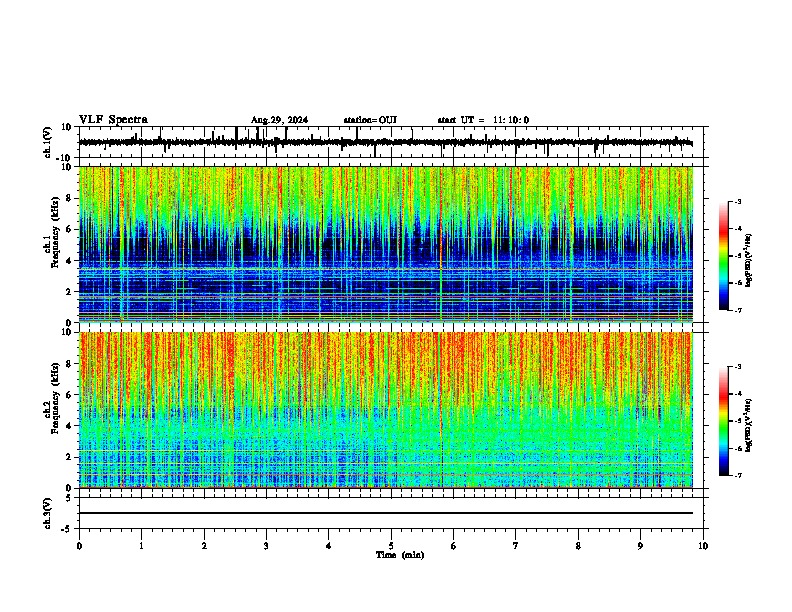This screenshot has height=612, width=792.
Task: Click the time axis tick label "7"
Action: 516,546
